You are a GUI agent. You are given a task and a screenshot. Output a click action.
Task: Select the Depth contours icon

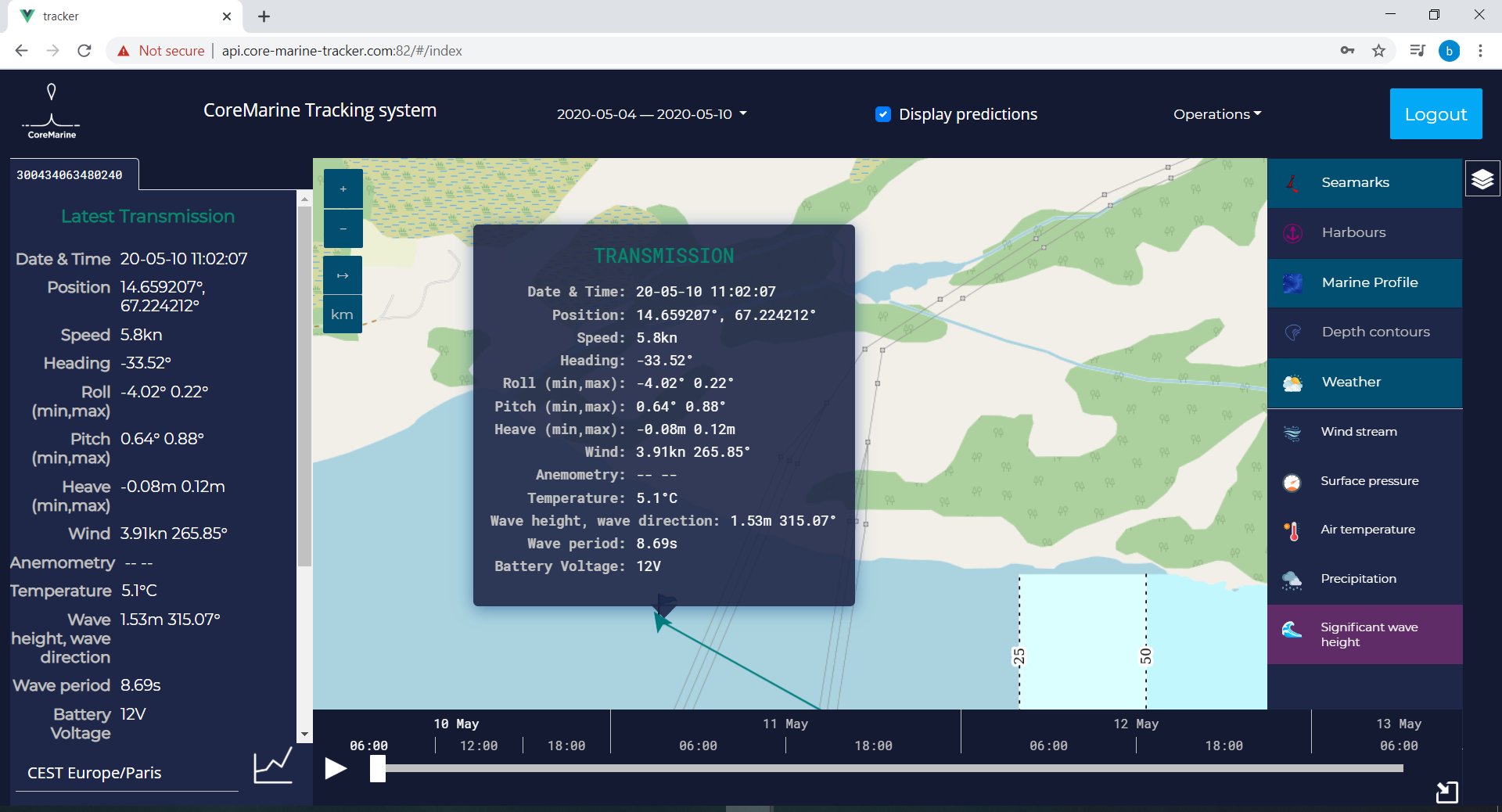[x=1292, y=332]
